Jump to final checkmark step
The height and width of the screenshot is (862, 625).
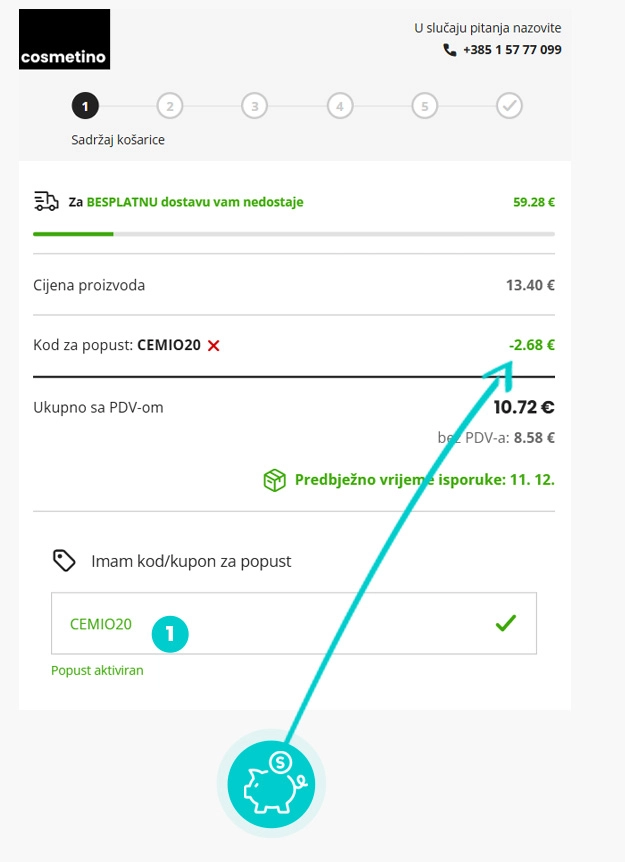[510, 105]
